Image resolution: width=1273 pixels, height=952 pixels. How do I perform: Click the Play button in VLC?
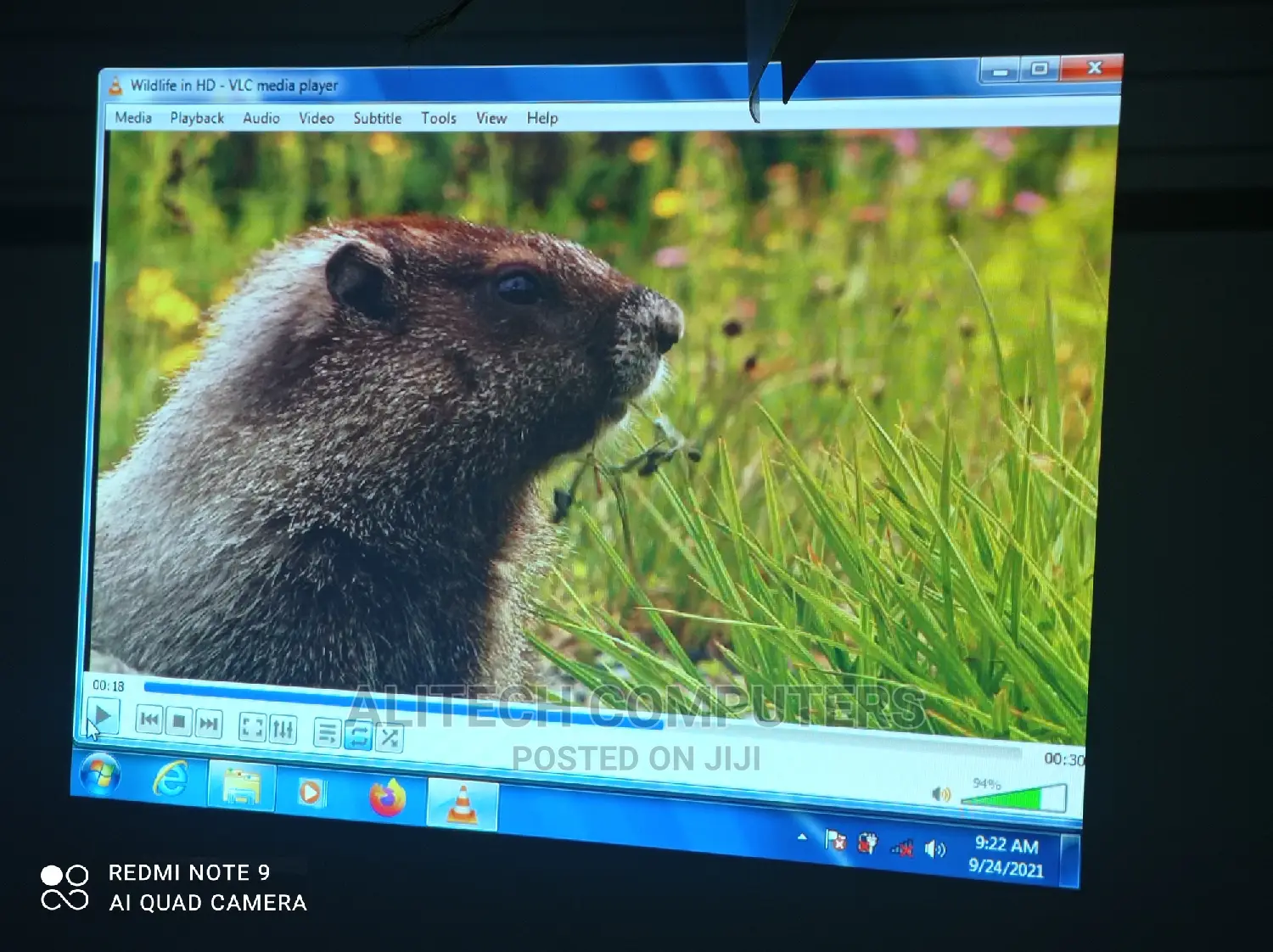[x=104, y=717]
